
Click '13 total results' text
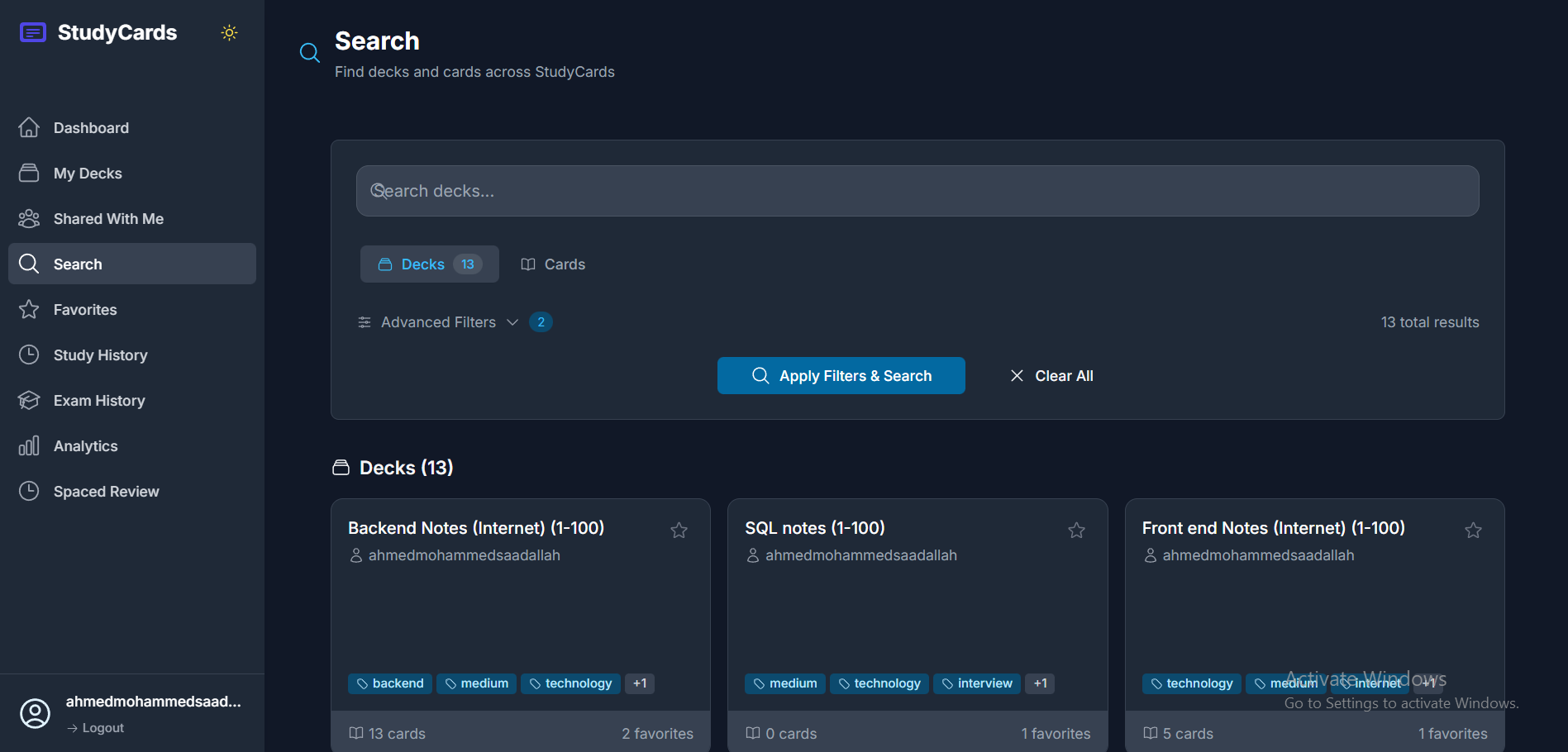click(x=1430, y=322)
